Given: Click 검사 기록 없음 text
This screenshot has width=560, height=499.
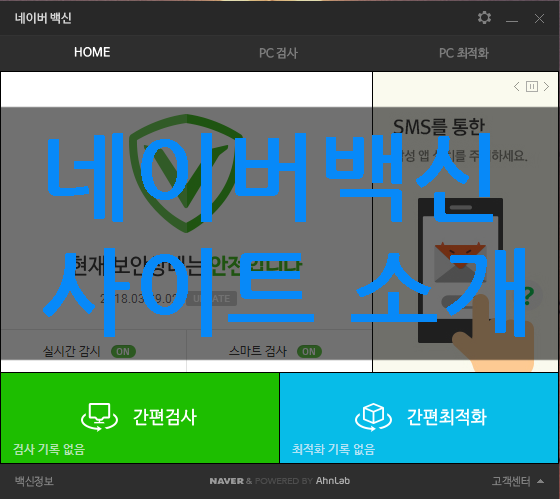Looking at the screenshot, I should 49,449.
